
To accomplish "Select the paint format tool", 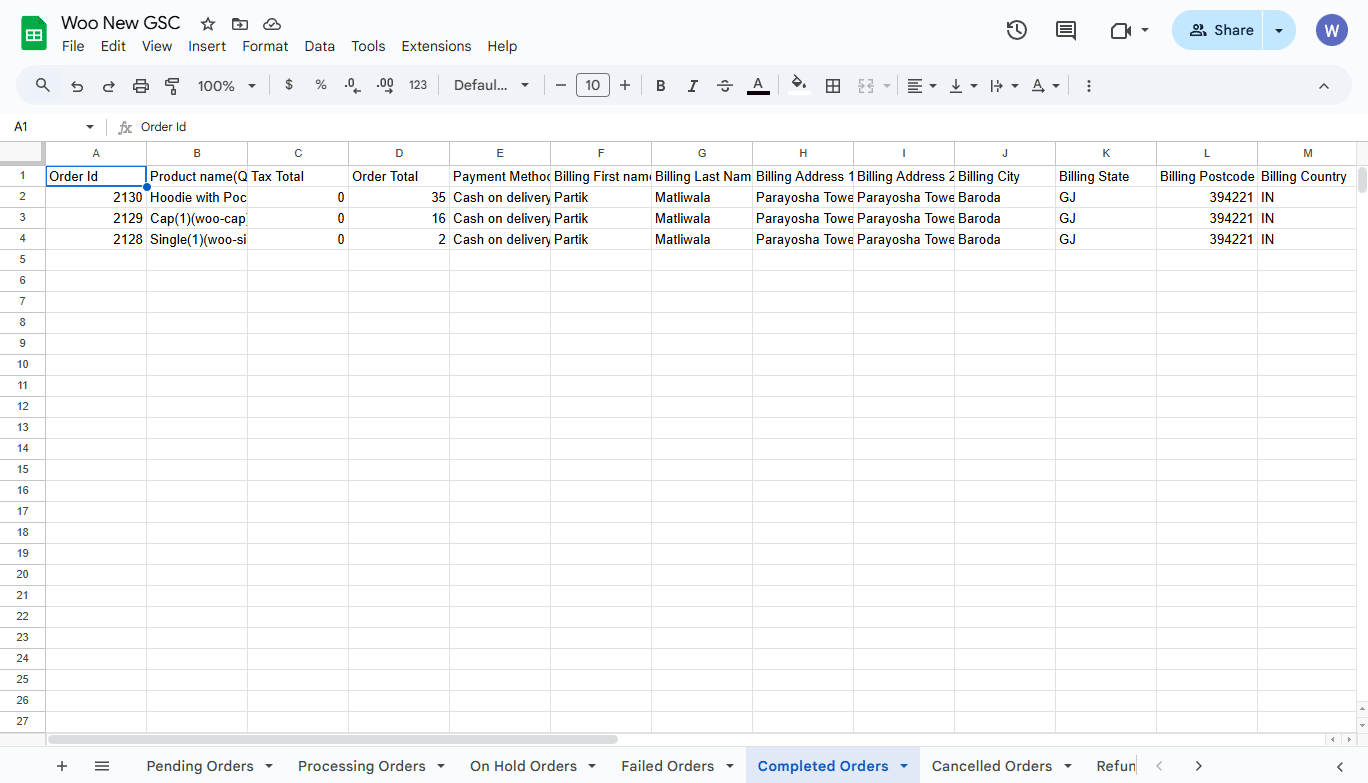I will [172, 86].
